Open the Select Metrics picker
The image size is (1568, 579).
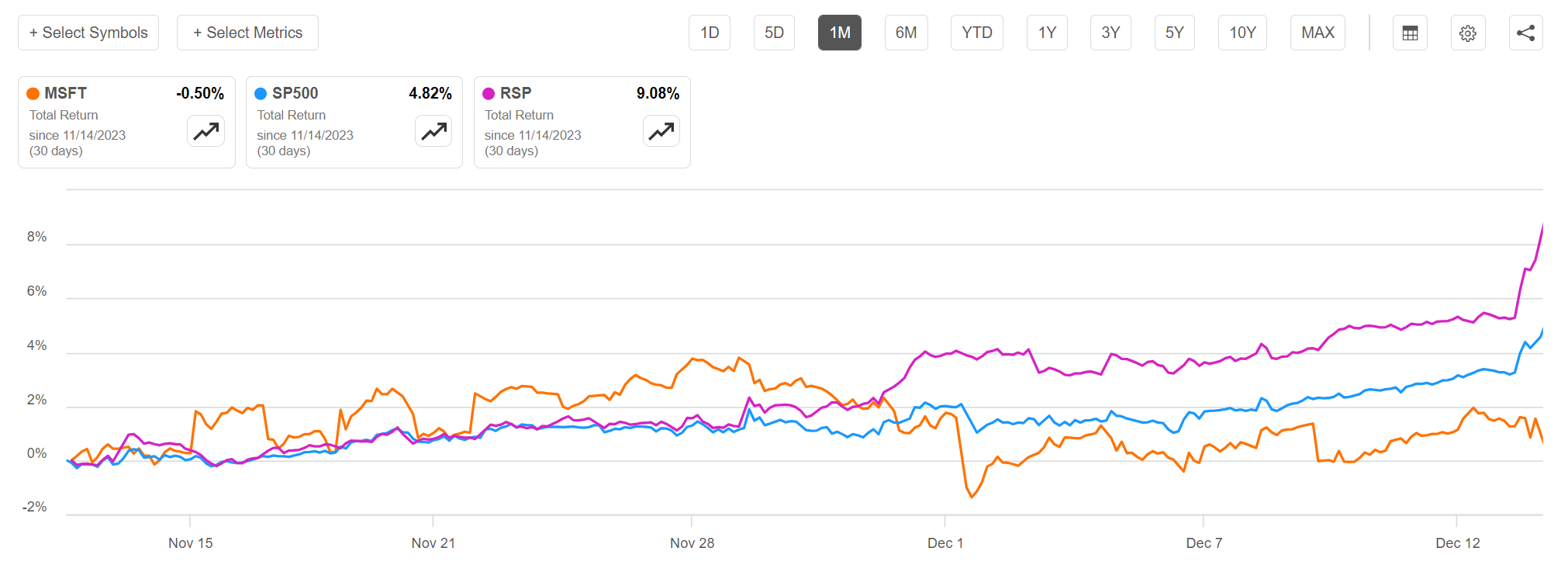pyautogui.click(x=247, y=33)
